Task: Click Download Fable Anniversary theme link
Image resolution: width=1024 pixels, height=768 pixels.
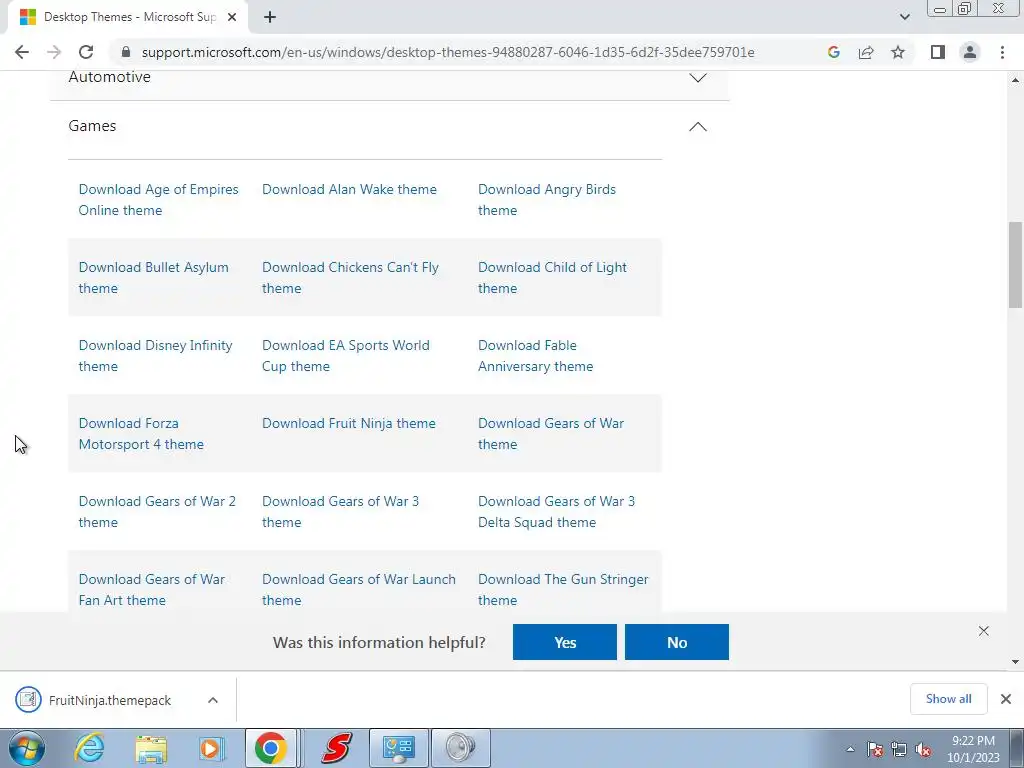Action: (536, 355)
